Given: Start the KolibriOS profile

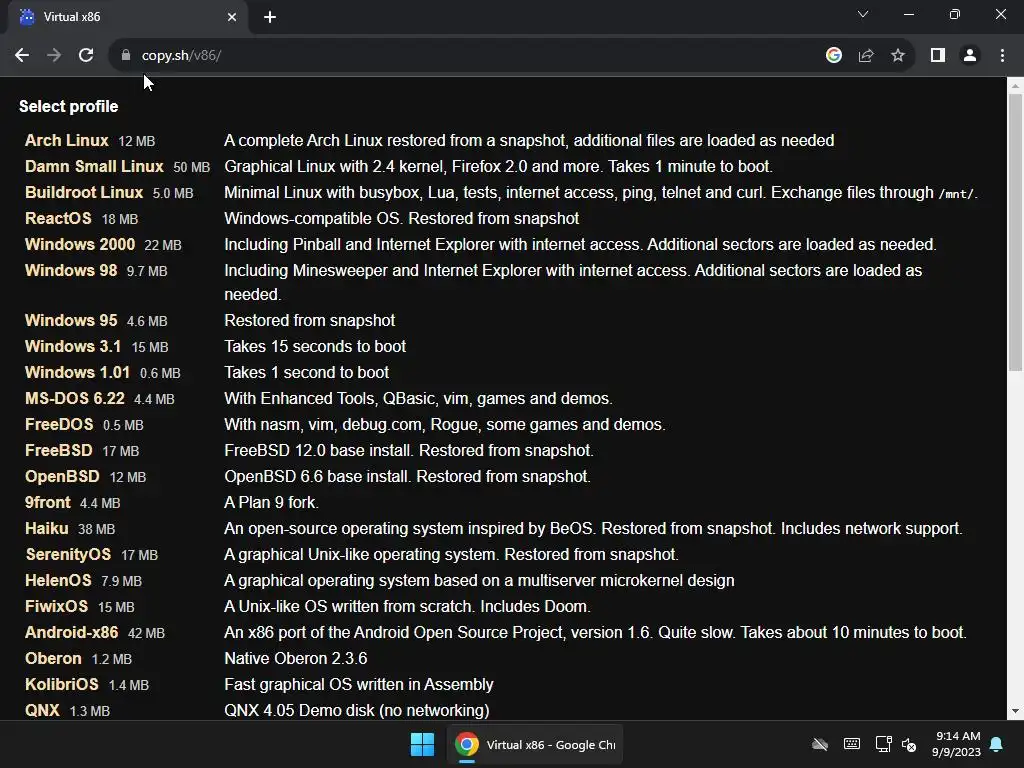Looking at the screenshot, I should pos(61,684).
